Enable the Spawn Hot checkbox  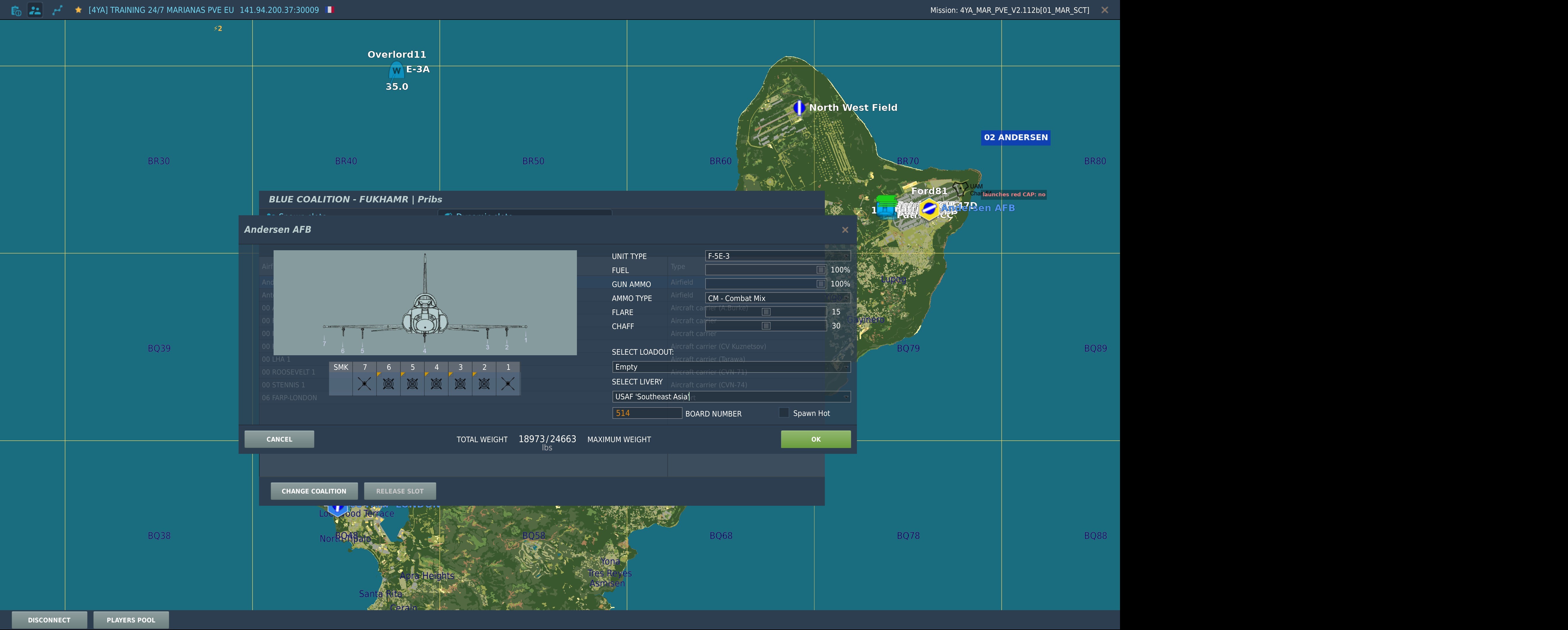coord(784,413)
